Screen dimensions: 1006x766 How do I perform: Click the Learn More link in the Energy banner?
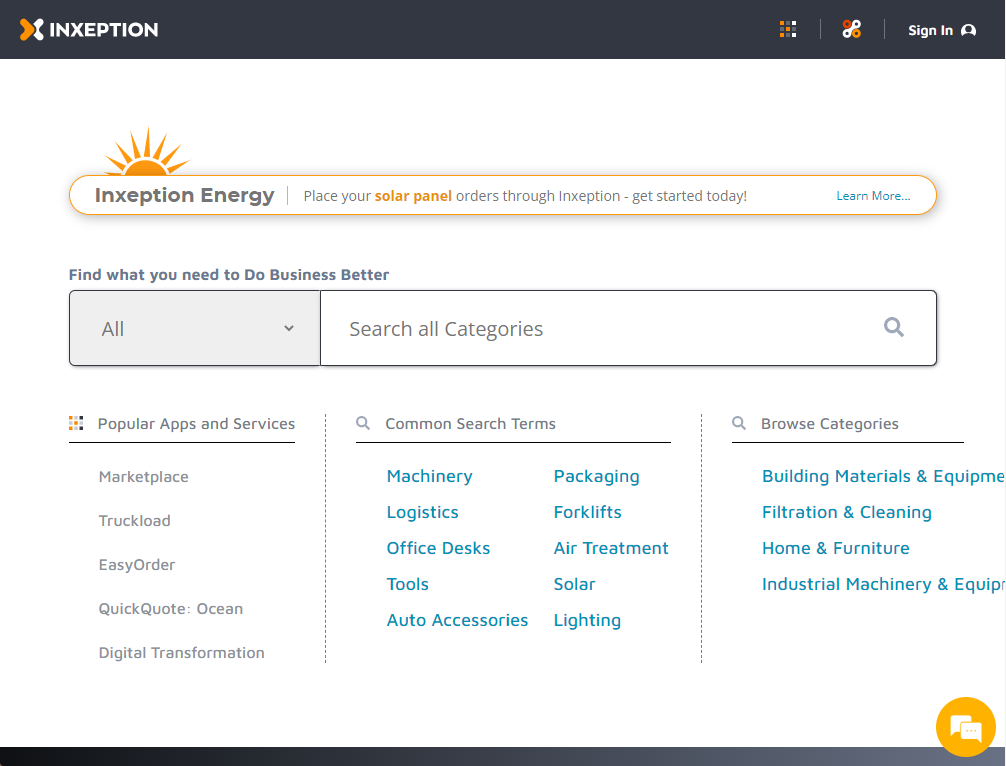coord(873,195)
